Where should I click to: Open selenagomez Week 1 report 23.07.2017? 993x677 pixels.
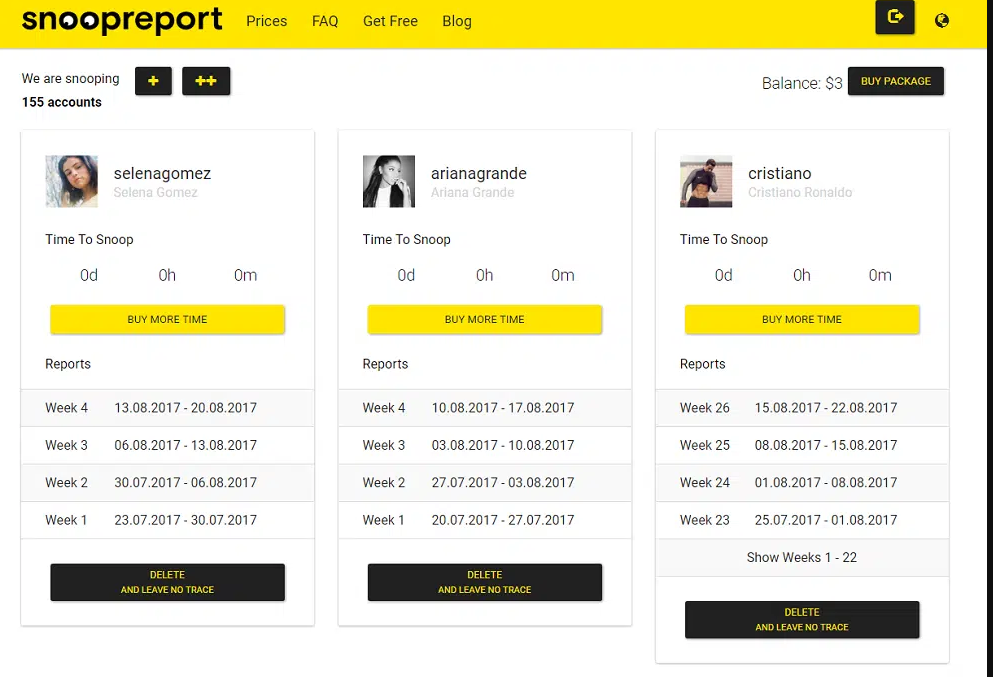pos(167,520)
